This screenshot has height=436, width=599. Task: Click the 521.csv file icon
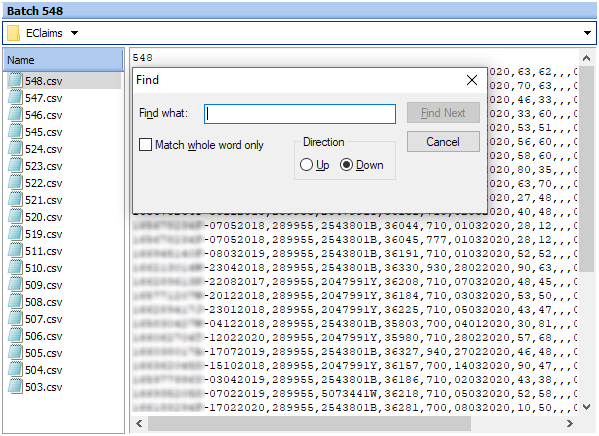(x=15, y=199)
